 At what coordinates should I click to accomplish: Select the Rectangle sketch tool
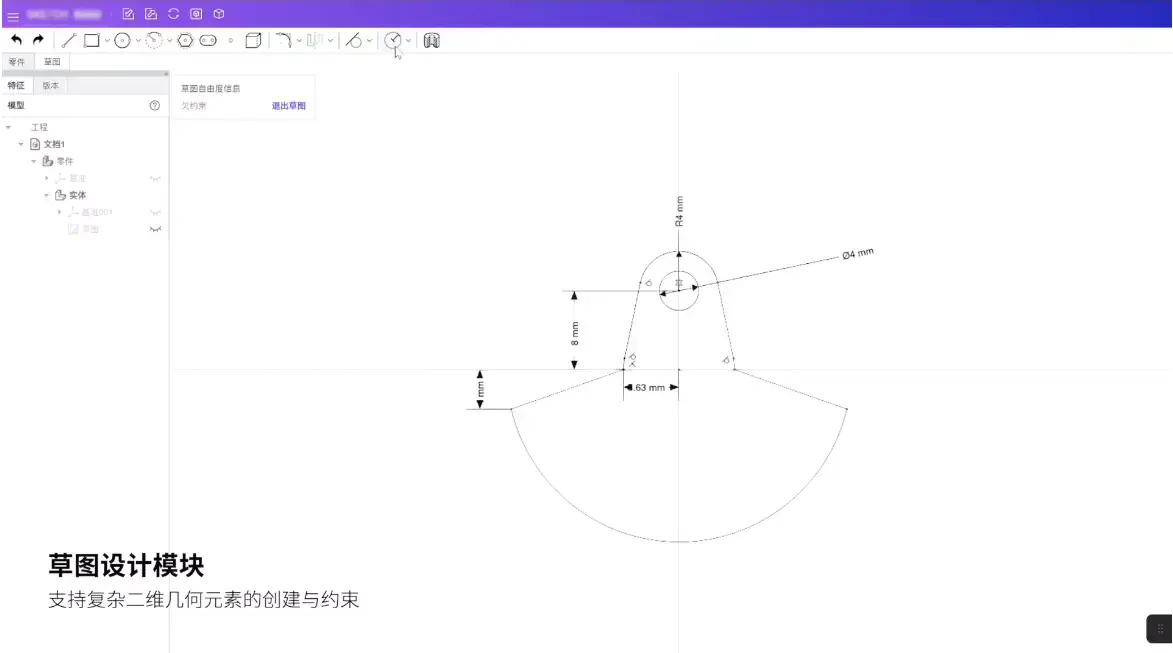[x=90, y=40]
